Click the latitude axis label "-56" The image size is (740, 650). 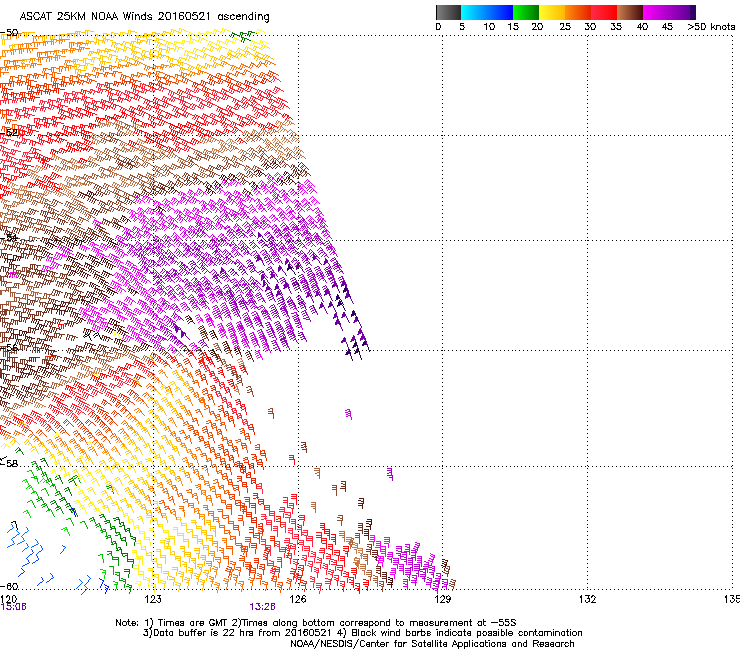(9, 348)
